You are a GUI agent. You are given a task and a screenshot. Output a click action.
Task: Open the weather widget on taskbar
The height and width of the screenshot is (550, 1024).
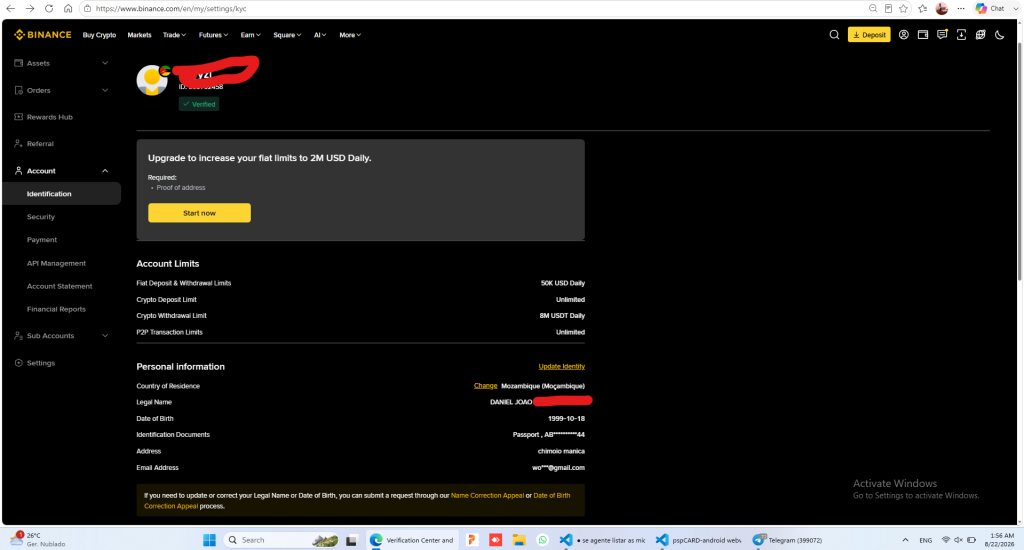pyautogui.click(x=38, y=540)
